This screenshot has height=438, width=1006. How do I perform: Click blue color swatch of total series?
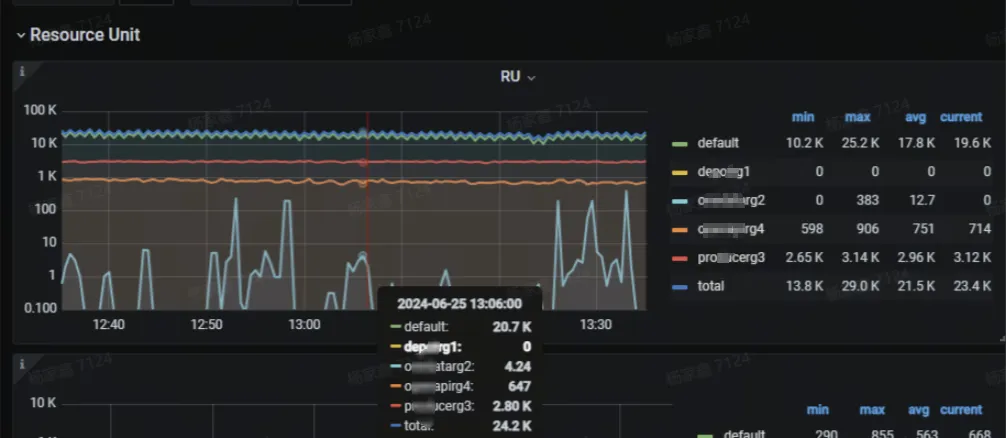(680, 286)
